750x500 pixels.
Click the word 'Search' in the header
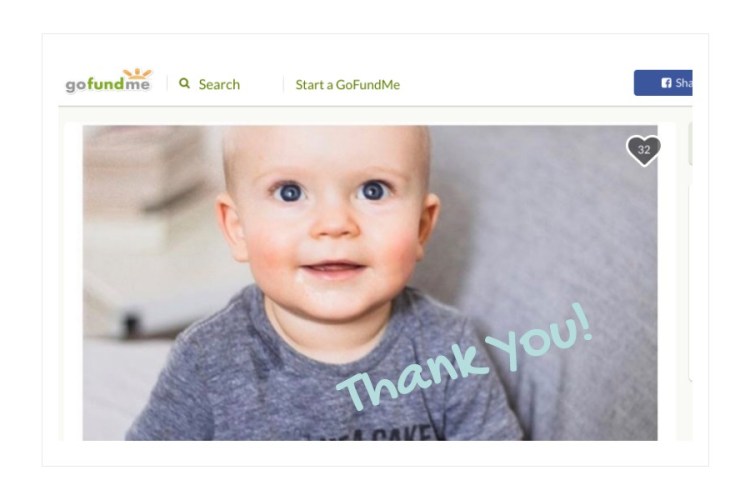[219, 84]
